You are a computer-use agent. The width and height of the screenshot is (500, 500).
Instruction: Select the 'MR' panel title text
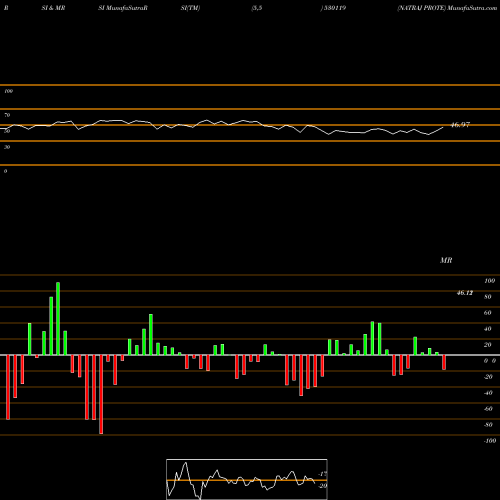(446, 260)
